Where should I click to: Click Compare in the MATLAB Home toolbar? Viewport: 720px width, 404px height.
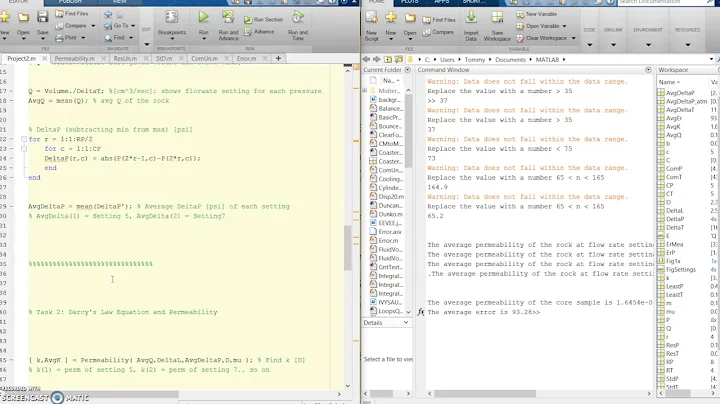coord(438,32)
